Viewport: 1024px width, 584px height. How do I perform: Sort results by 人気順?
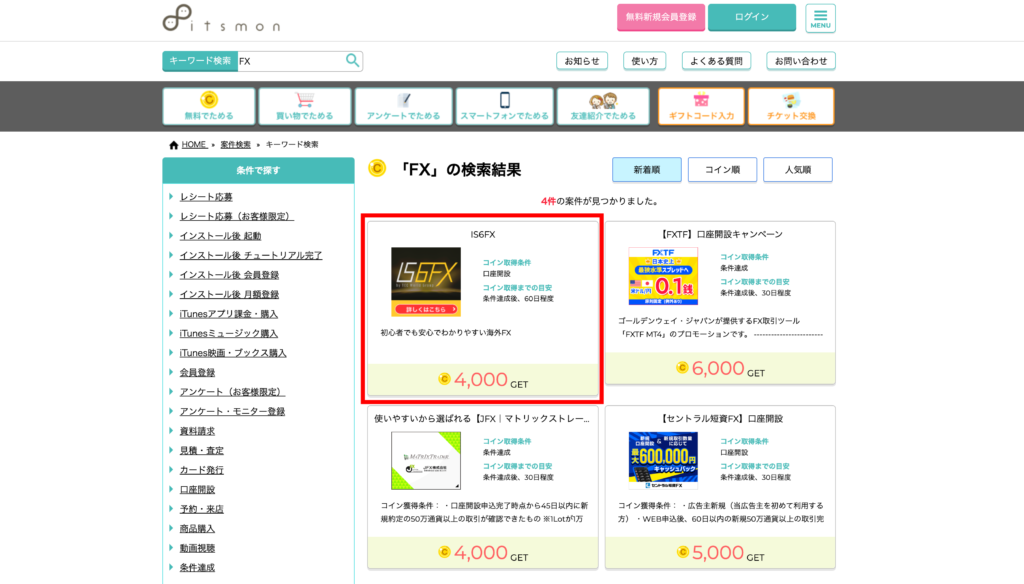[x=797, y=170]
